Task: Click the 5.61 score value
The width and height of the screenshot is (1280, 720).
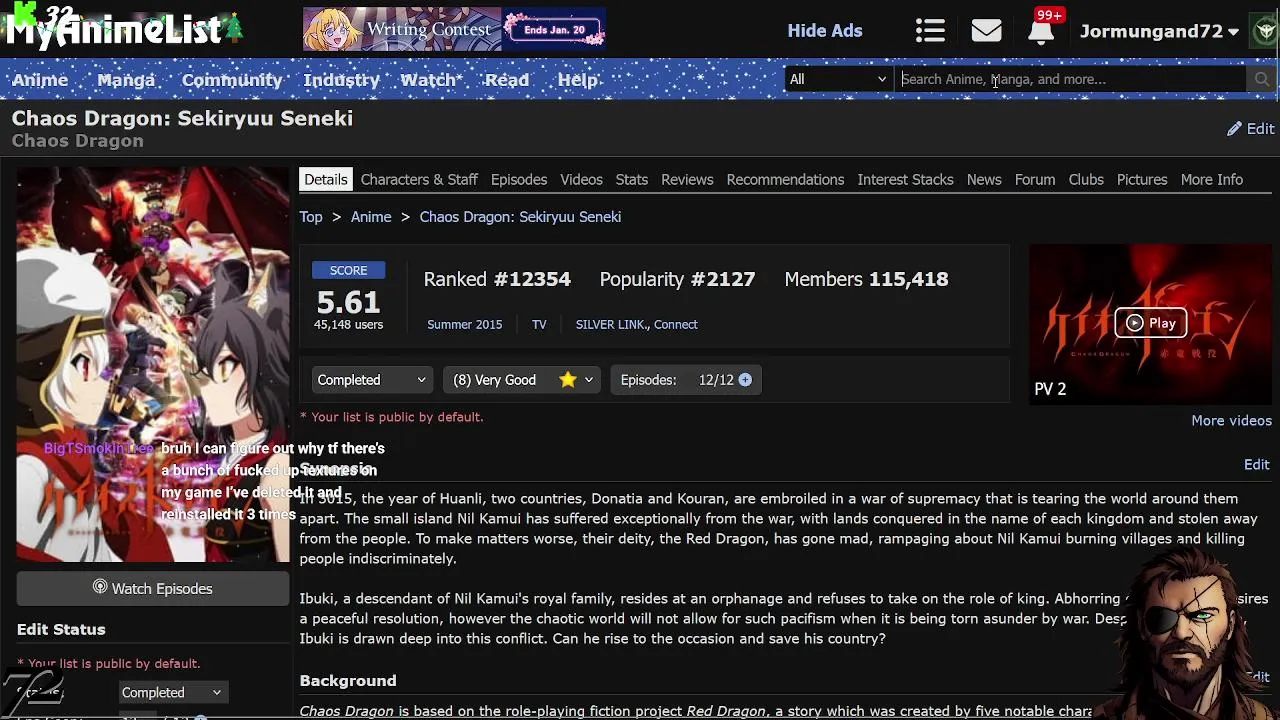Action: [348, 302]
